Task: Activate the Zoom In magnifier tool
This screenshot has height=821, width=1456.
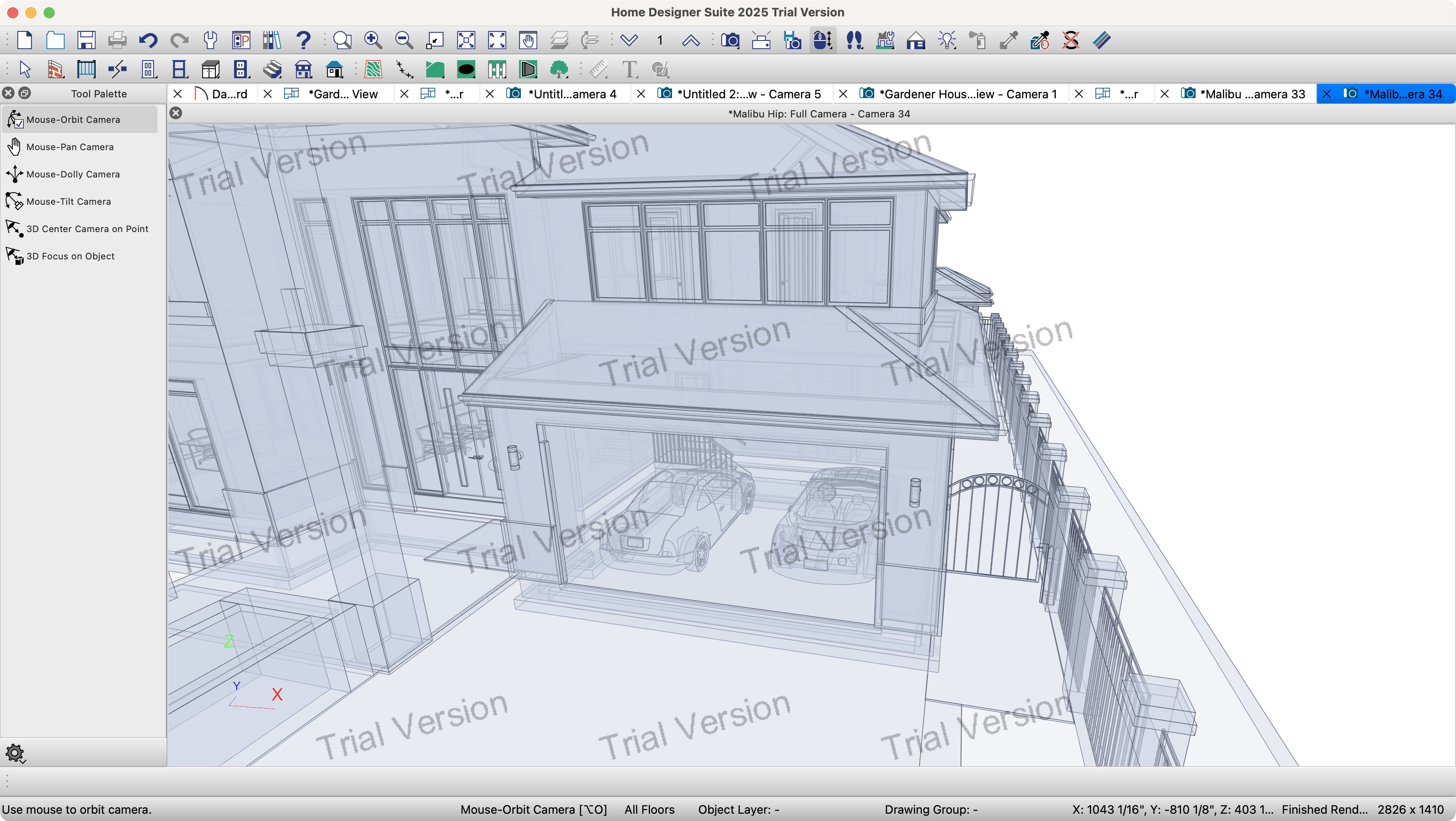Action: coord(372,40)
